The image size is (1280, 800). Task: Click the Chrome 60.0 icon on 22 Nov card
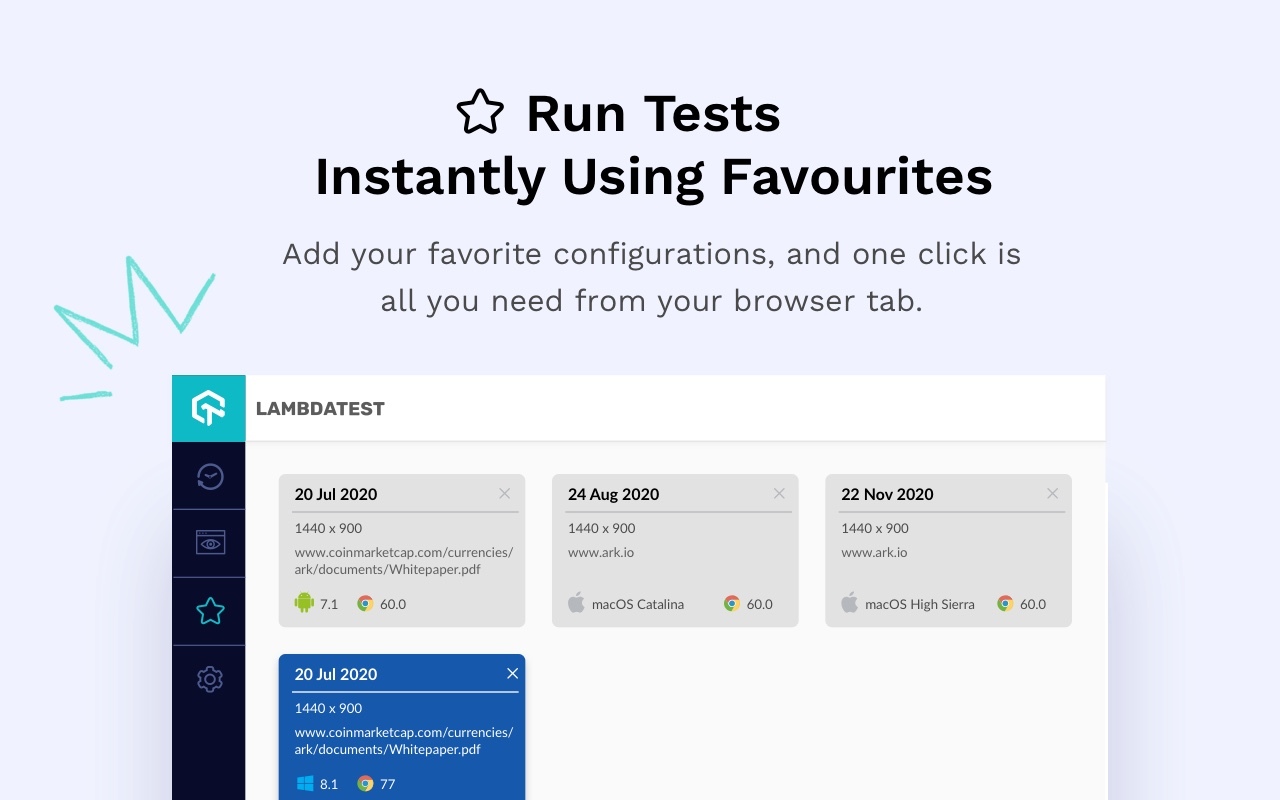[1003, 603]
